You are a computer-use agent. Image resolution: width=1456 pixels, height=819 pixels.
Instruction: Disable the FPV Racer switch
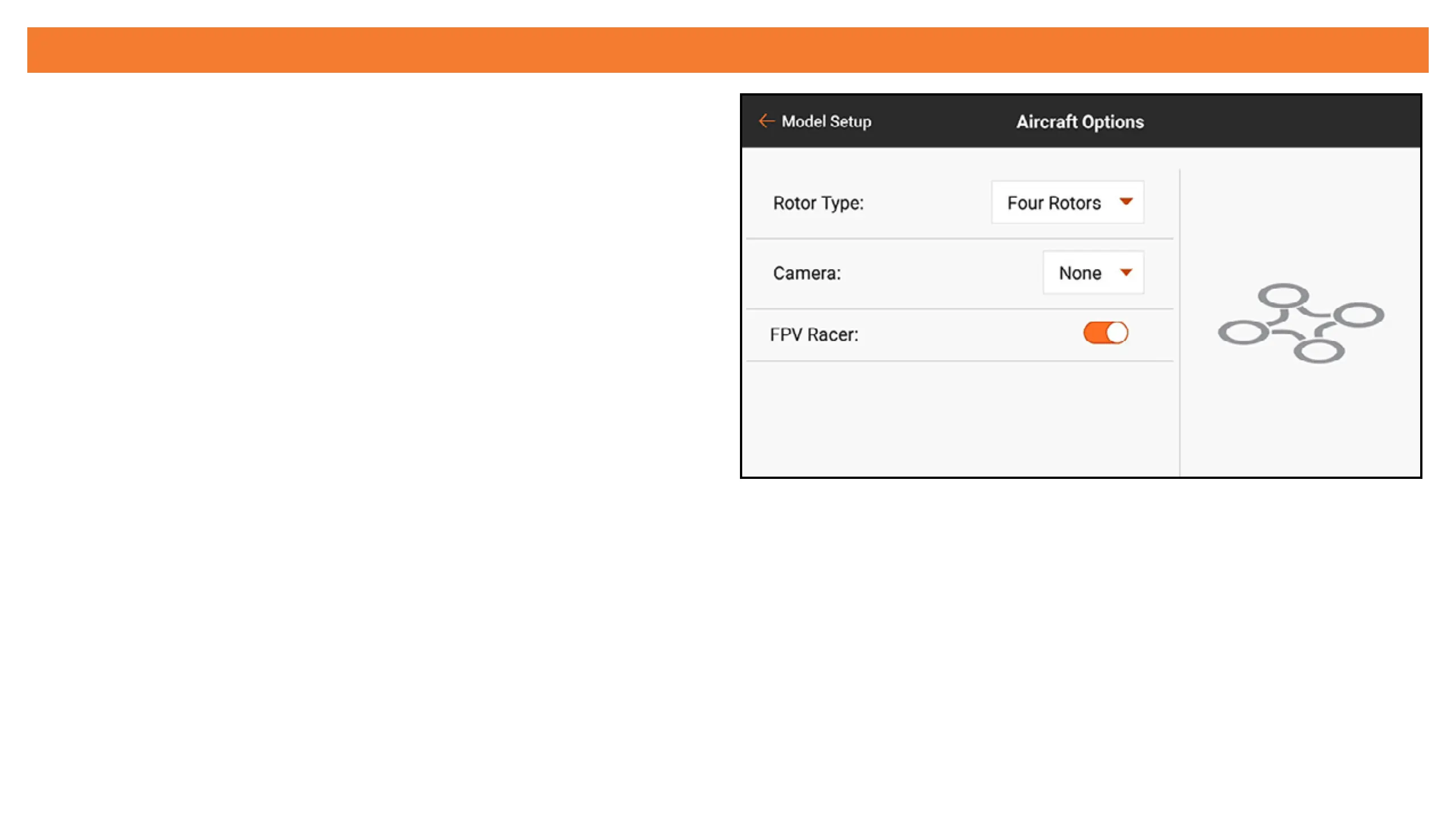[x=1105, y=333]
